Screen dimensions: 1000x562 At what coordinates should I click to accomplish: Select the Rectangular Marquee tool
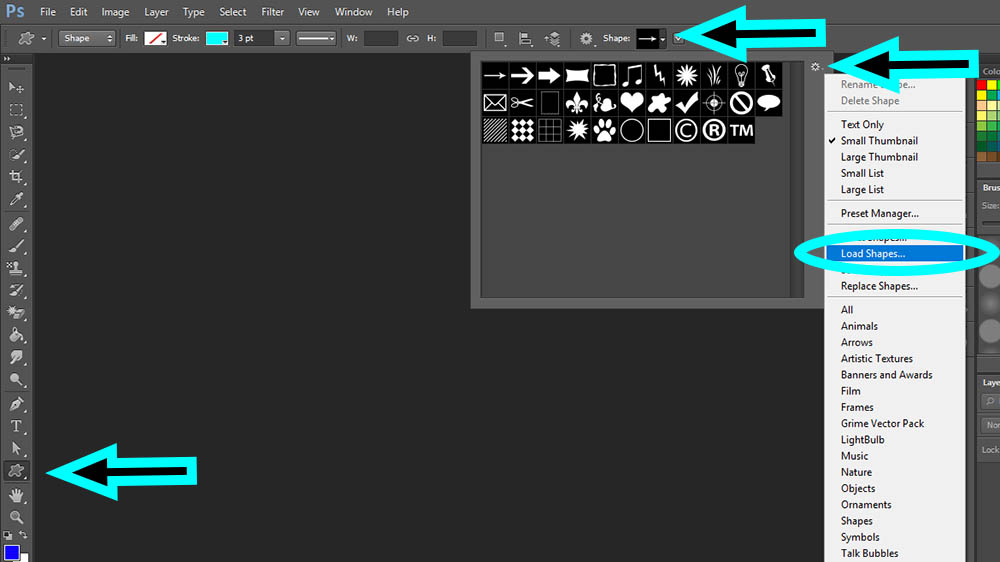coord(16,110)
